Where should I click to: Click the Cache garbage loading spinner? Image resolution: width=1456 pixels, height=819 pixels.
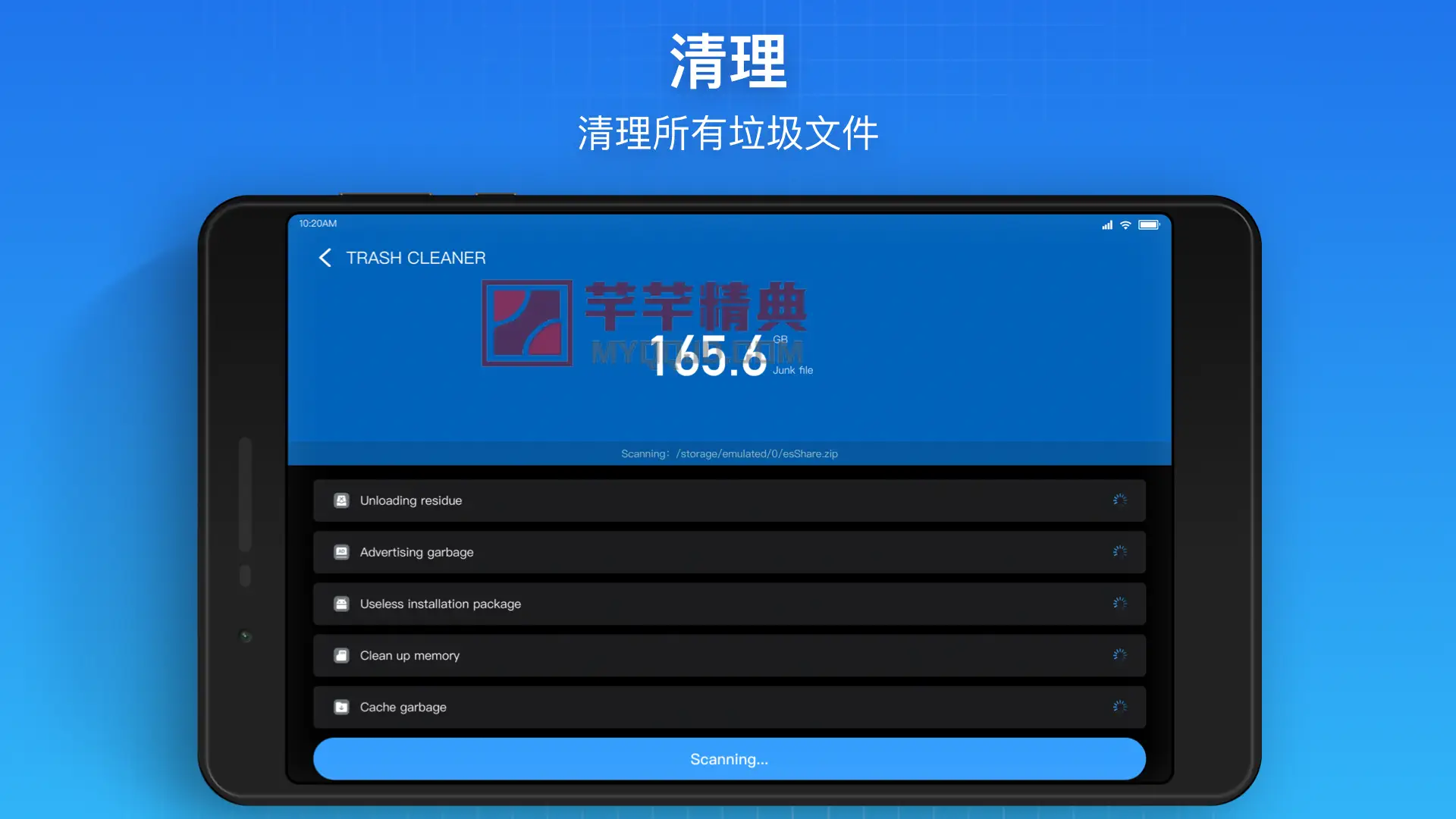(1120, 706)
